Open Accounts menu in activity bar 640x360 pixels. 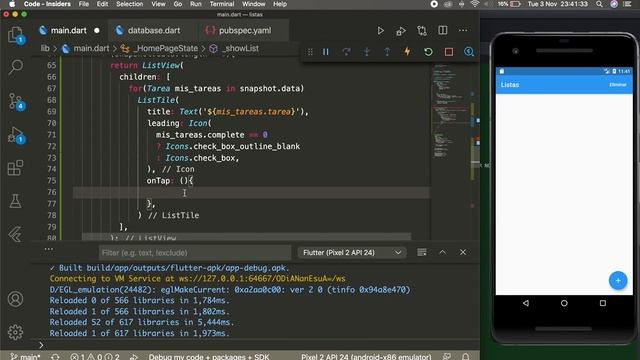tap(16, 299)
